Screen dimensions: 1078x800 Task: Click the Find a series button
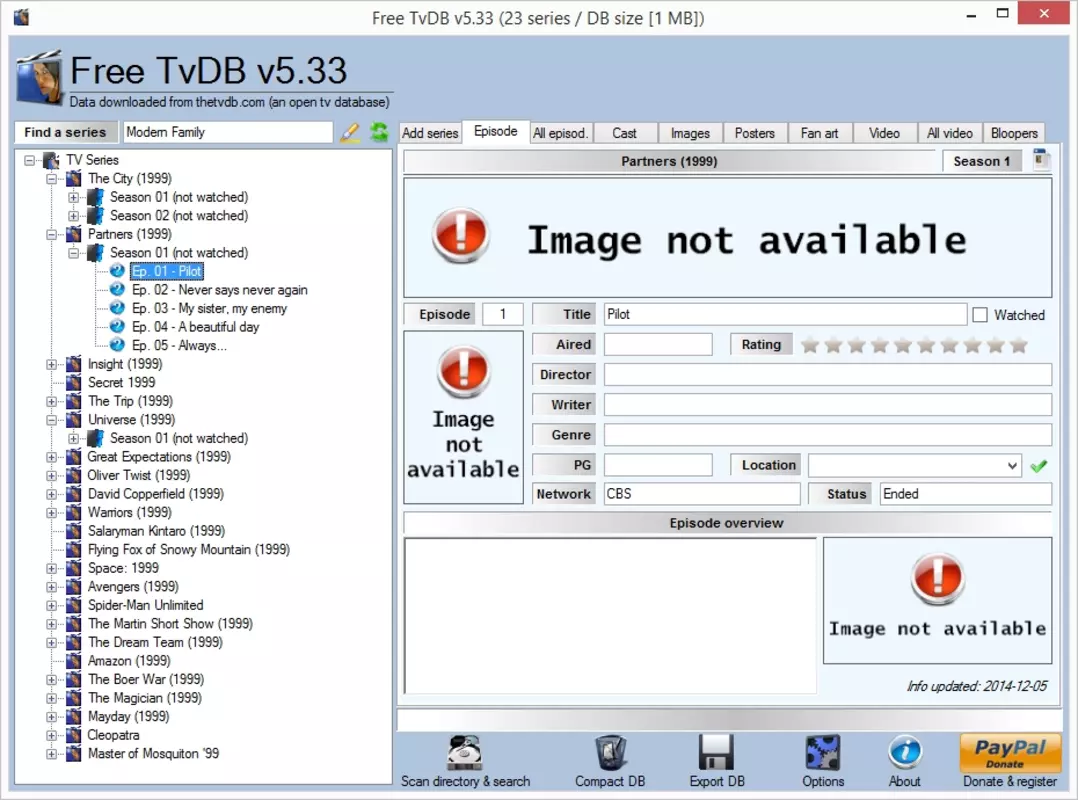point(65,132)
